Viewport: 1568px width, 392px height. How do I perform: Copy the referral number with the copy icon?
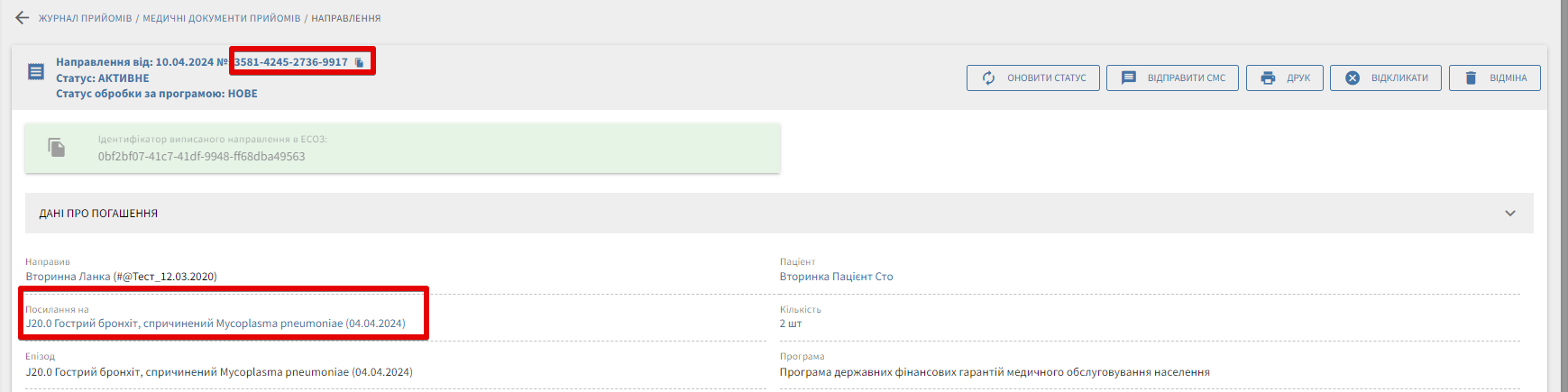click(x=359, y=62)
